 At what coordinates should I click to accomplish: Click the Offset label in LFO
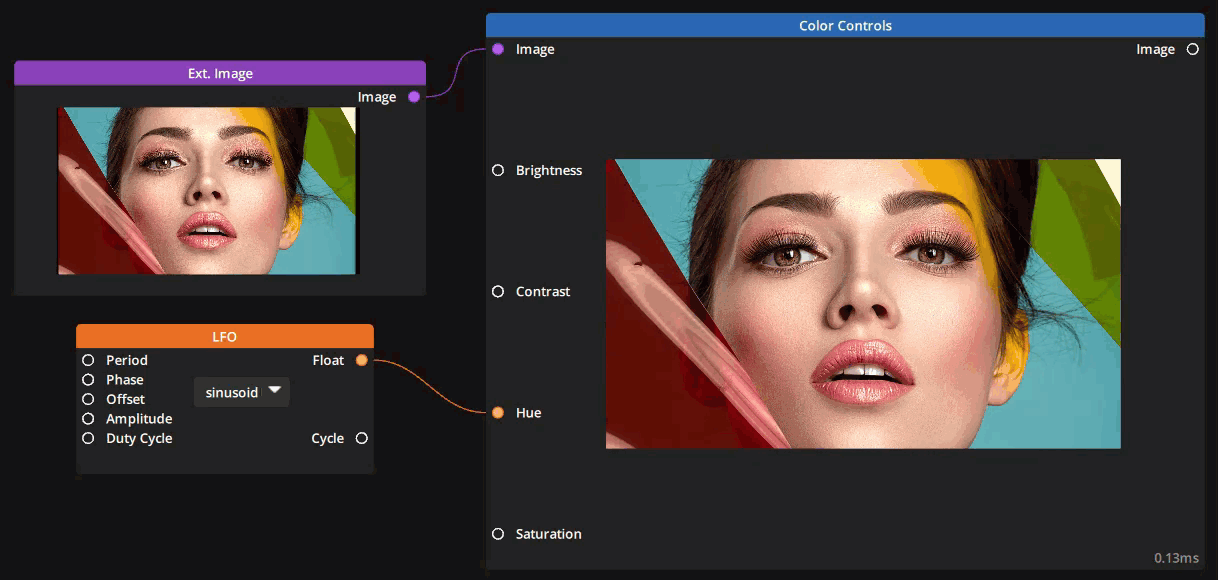coord(126,399)
